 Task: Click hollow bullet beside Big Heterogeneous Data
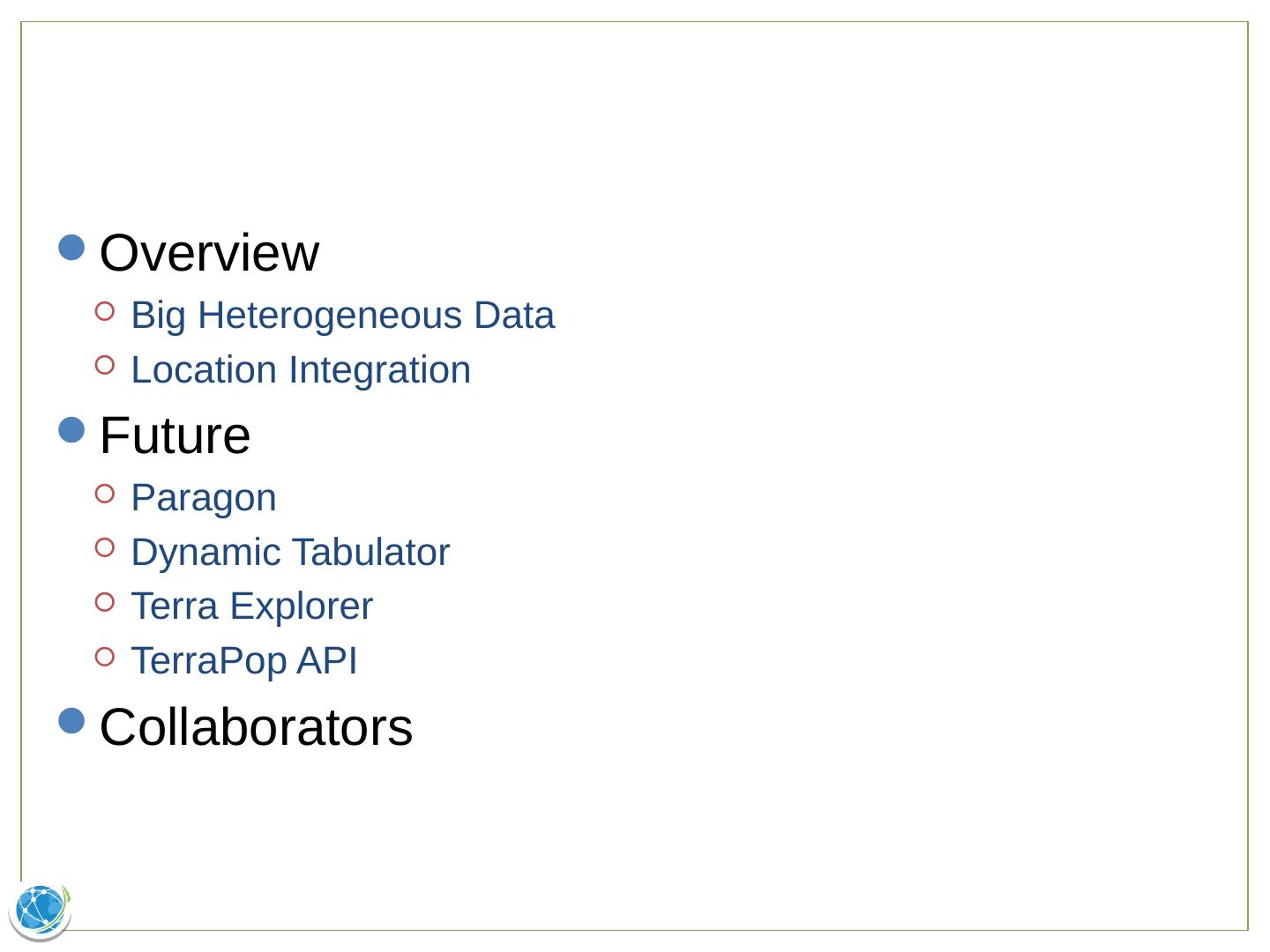coord(105,310)
